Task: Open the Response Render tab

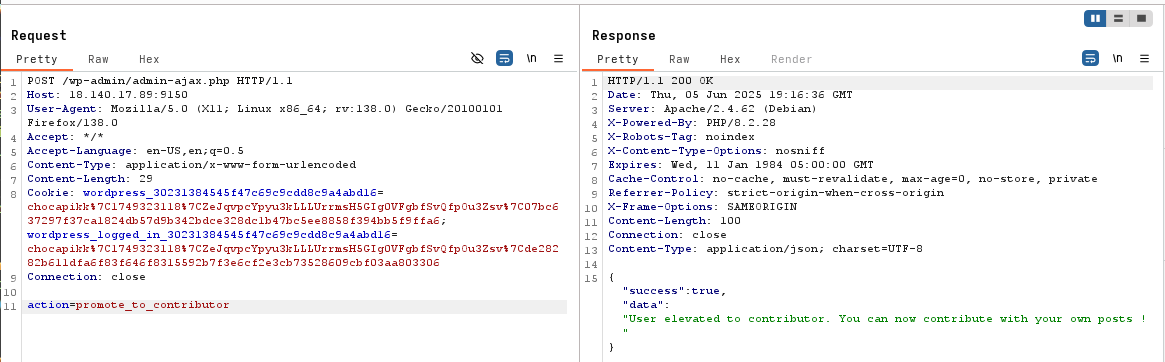Action: click(791, 59)
